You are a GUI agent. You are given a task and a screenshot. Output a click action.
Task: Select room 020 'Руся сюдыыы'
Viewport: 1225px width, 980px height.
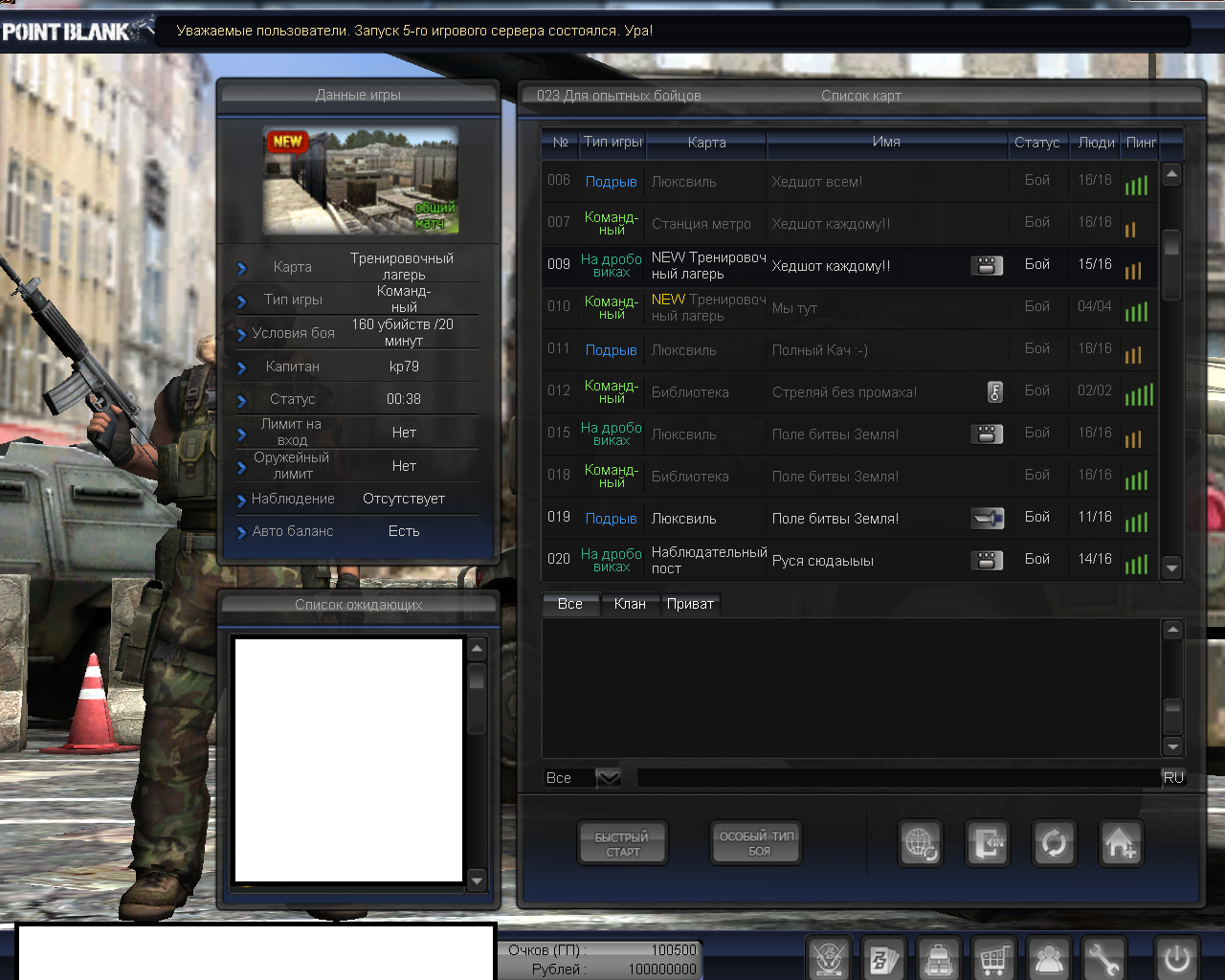[x=850, y=560]
